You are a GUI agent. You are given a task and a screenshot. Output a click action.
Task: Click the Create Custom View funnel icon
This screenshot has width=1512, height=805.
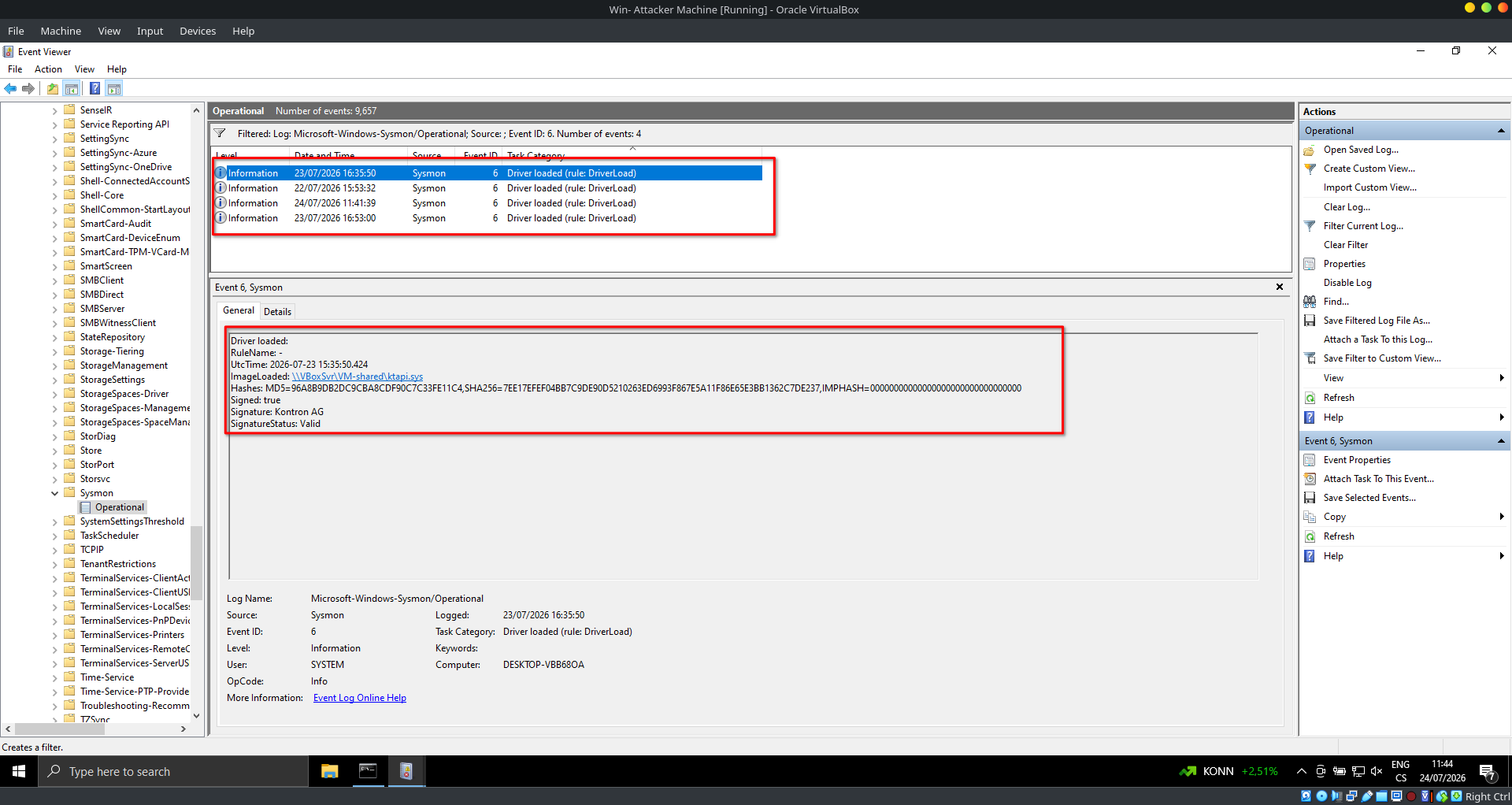tap(1310, 169)
